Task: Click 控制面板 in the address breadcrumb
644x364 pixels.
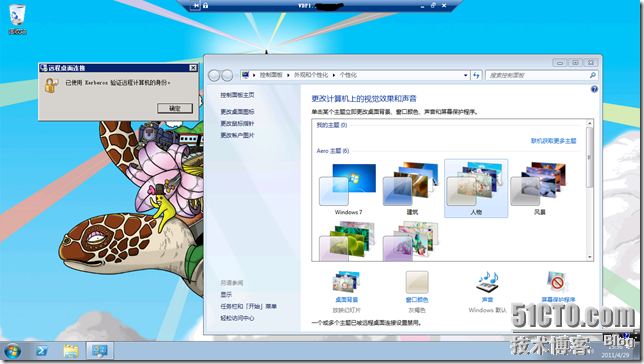Action: [271, 75]
